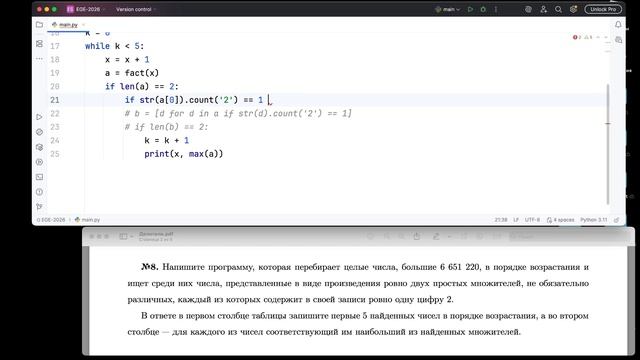Click the 'x = x + 1' code line
Image resolution: width=640 pixels, height=360 pixels.
click(127, 60)
